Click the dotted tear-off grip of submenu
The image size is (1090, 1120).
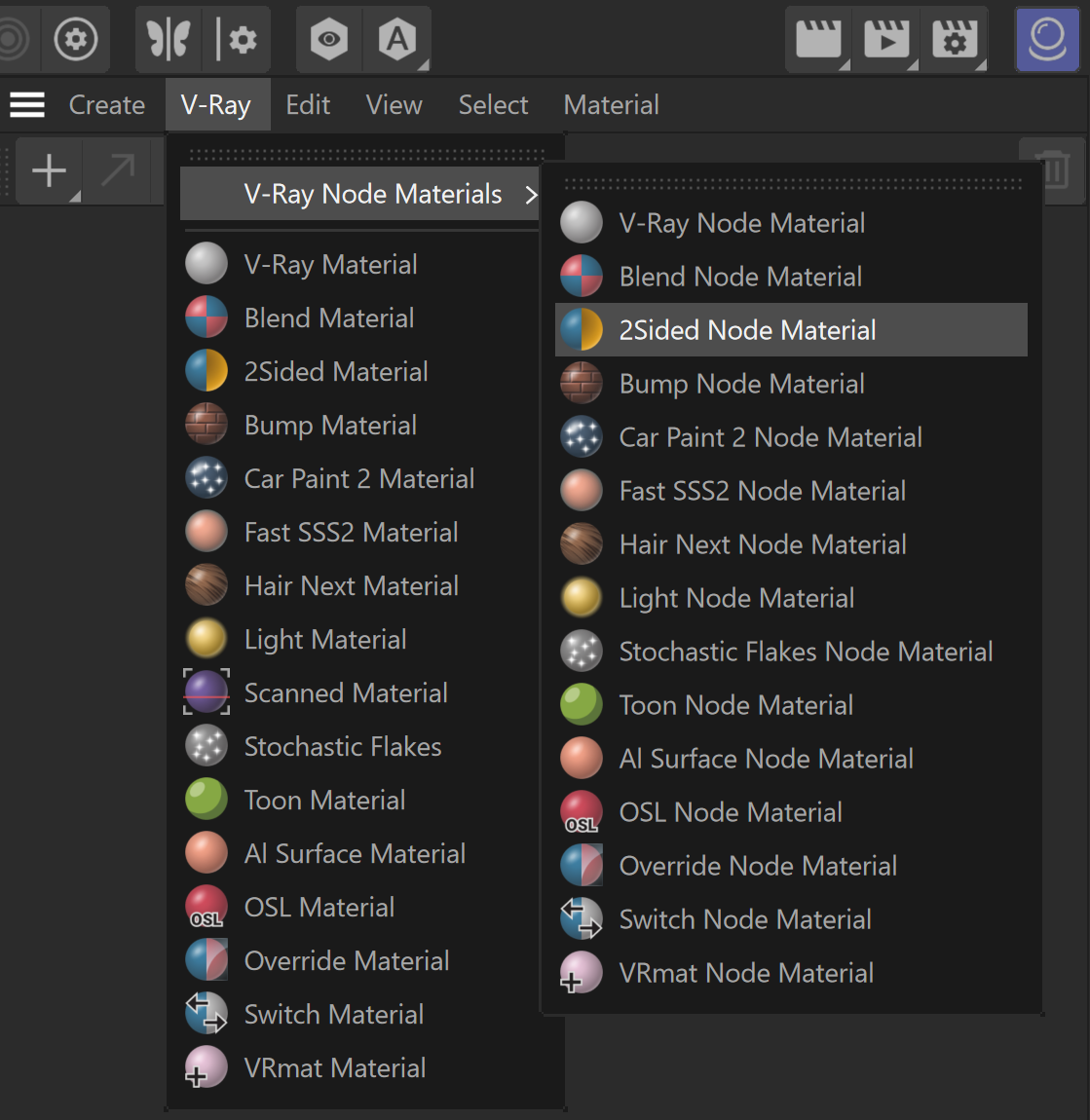[793, 184]
